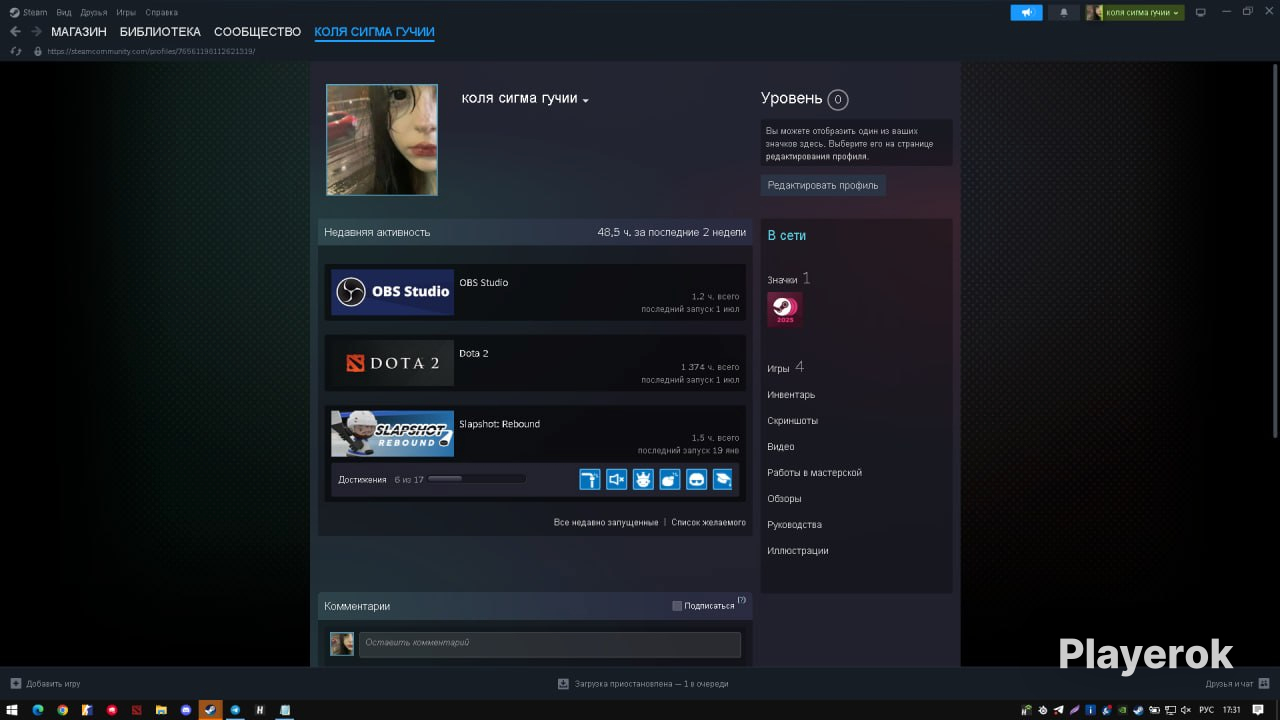The width and height of the screenshot is (1280, 720).
Task: Open the Обзоры link
Action: coord(784,499)
